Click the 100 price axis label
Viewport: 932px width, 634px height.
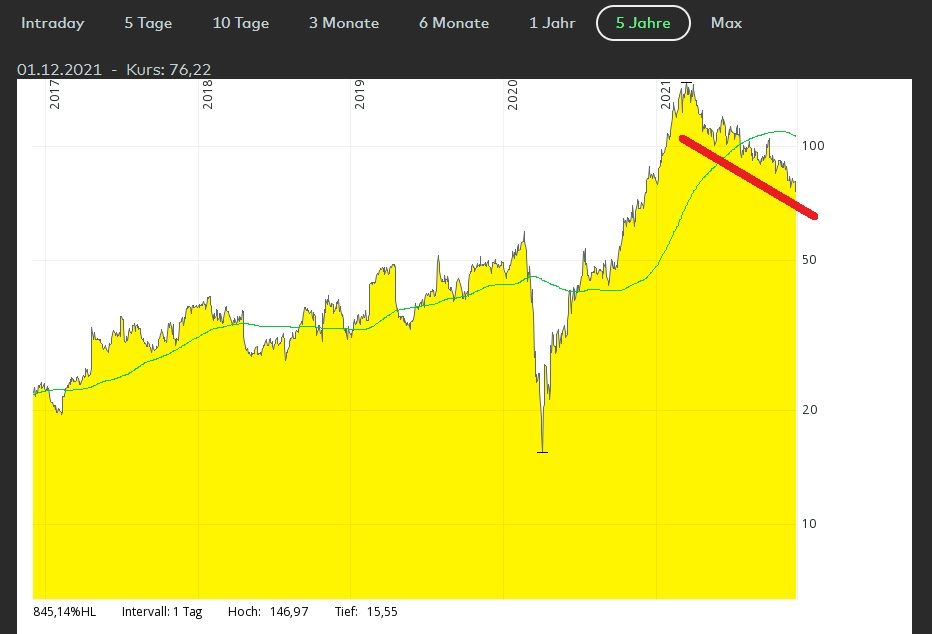pos(813,146)
